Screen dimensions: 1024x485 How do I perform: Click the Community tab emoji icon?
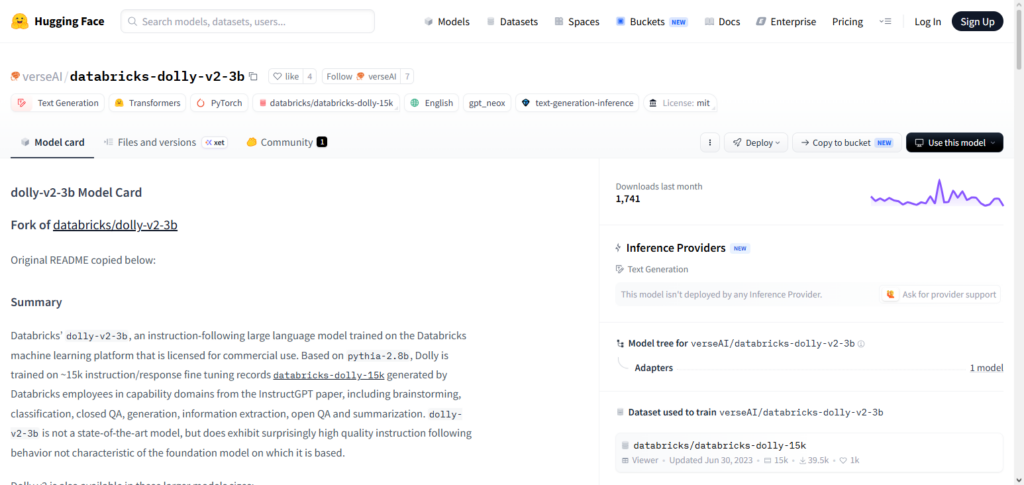tap(251, 142)
